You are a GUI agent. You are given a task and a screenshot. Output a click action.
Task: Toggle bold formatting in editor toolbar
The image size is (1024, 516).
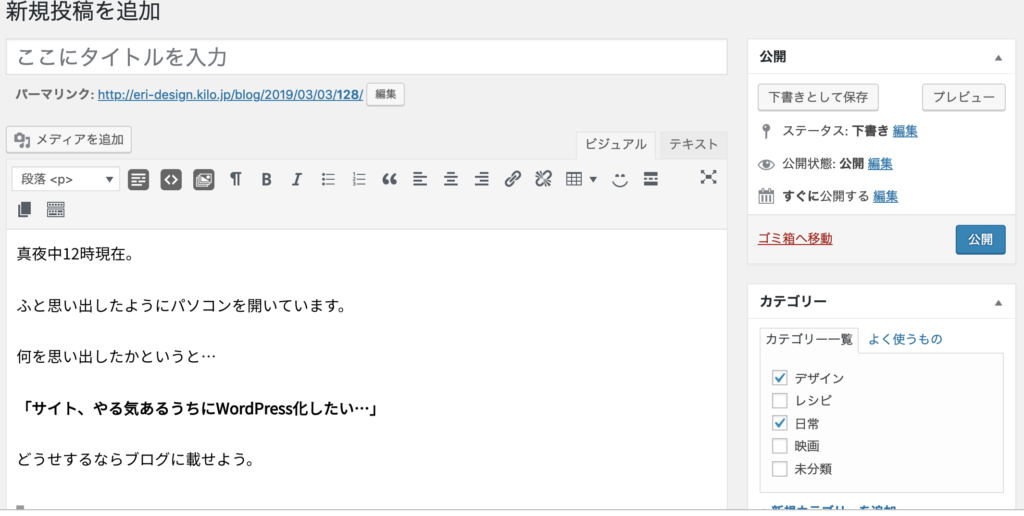[266, 179]
